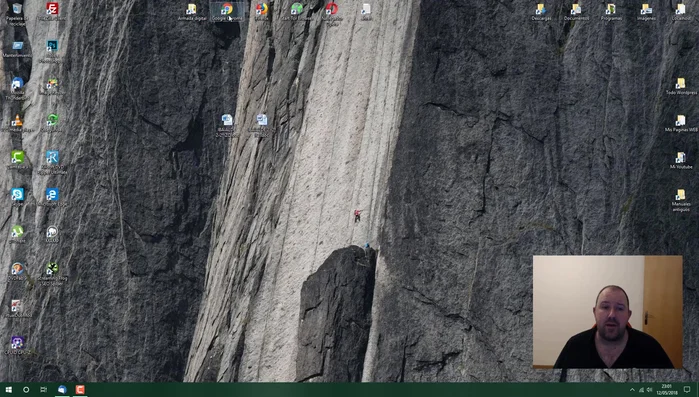Select the Start Tor Browser shortcut
This screenshot has height=397, width=699.
296,12
